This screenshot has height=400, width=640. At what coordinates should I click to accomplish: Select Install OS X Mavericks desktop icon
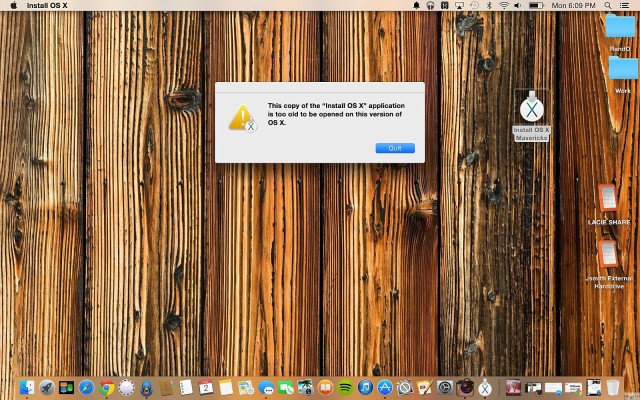click(x=531, y=108)
